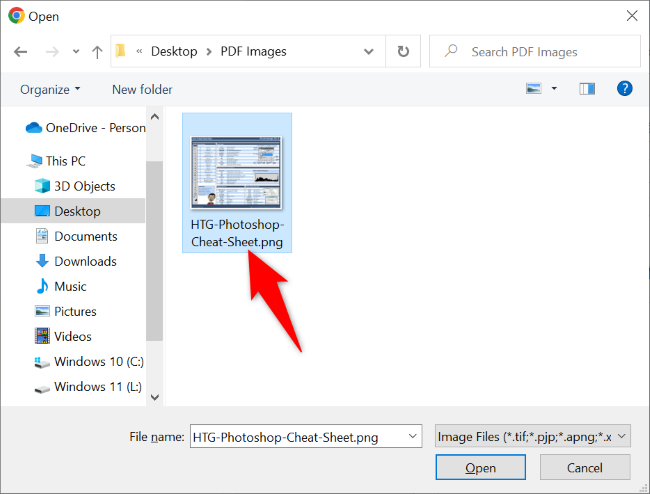Open the Organize menu
The image size is (650, 494).
pos(50,90)
